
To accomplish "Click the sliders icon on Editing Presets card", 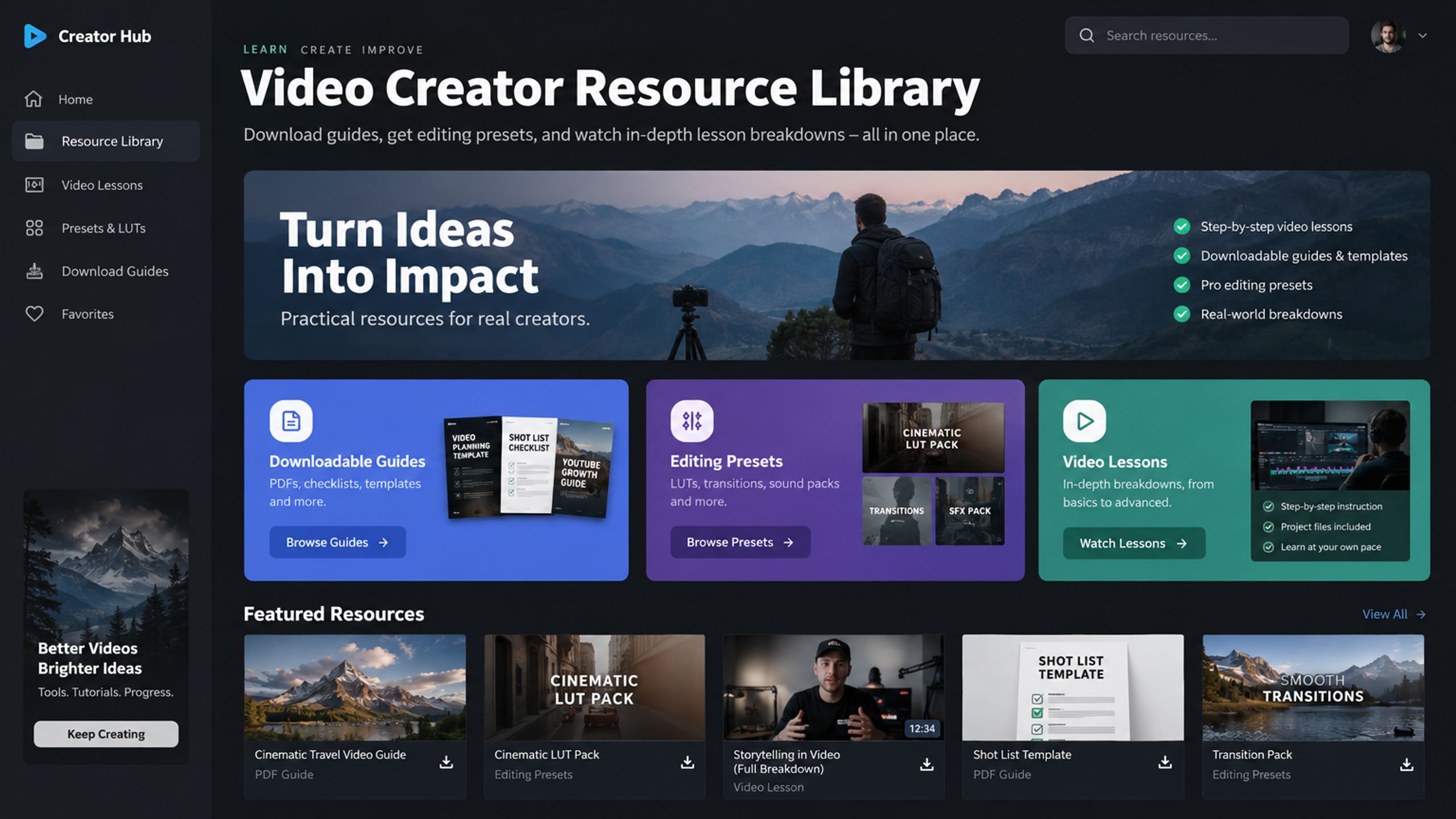I will pyautogui.click(x=692, y=421).
